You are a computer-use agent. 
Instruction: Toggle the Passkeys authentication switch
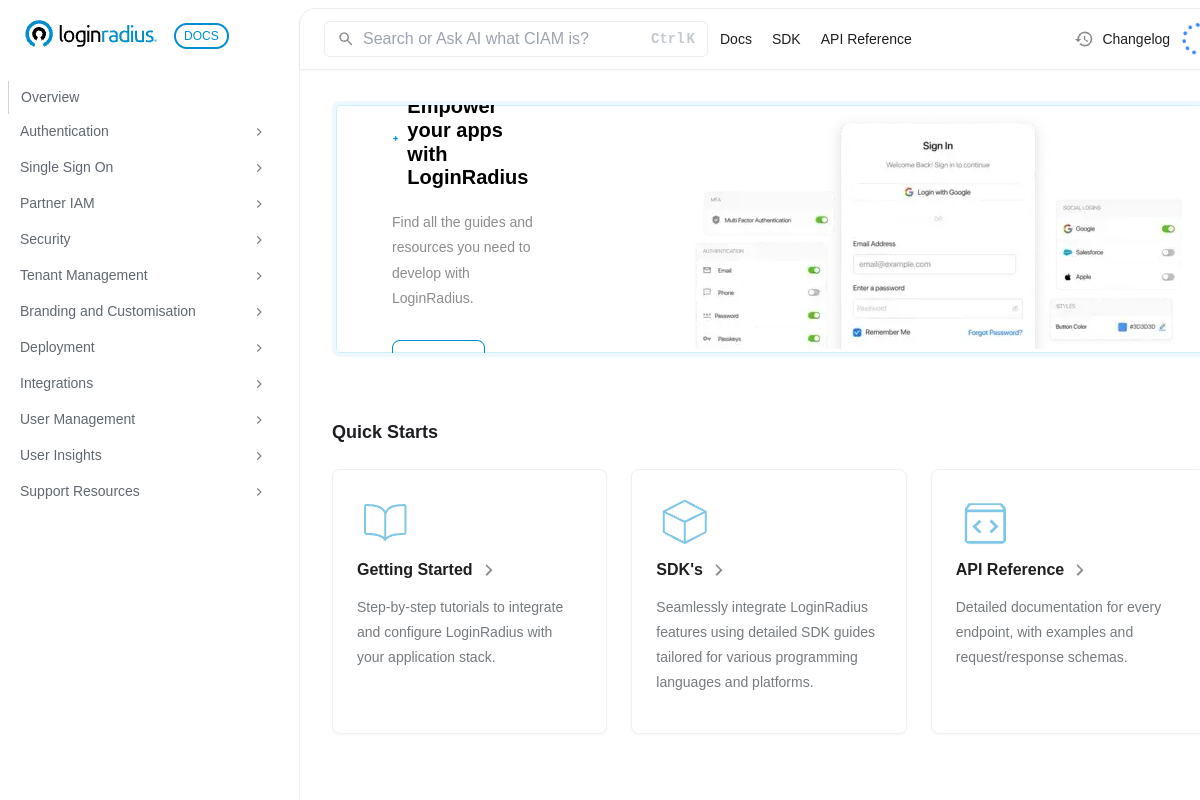[814, 338]
